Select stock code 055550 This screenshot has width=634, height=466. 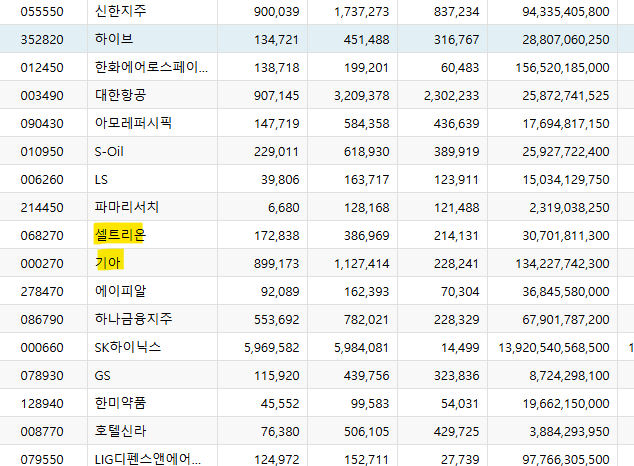click(42, 12)
